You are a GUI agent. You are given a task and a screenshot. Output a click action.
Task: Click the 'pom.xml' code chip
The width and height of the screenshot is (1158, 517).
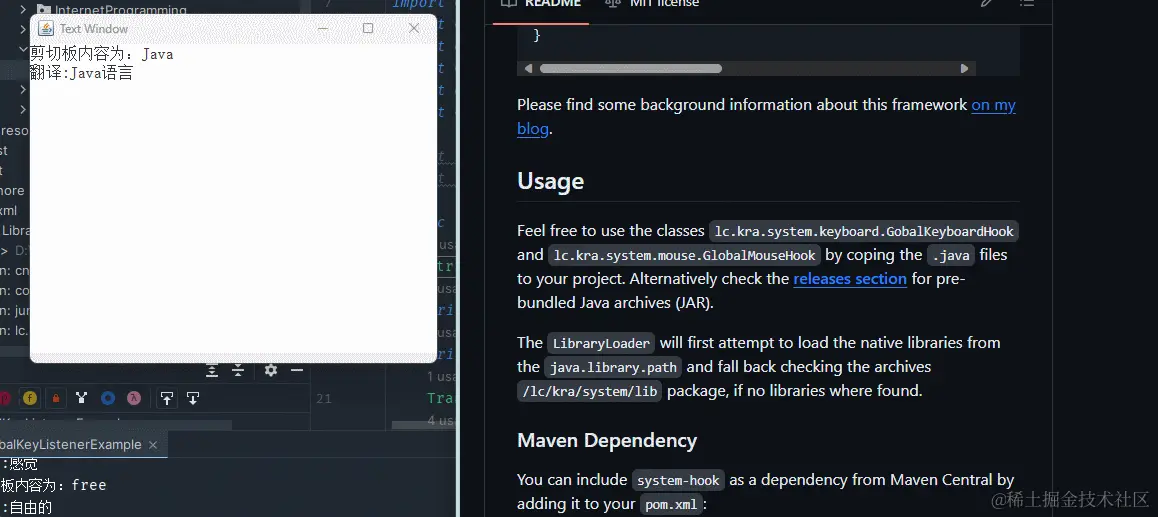click(672, 504)
